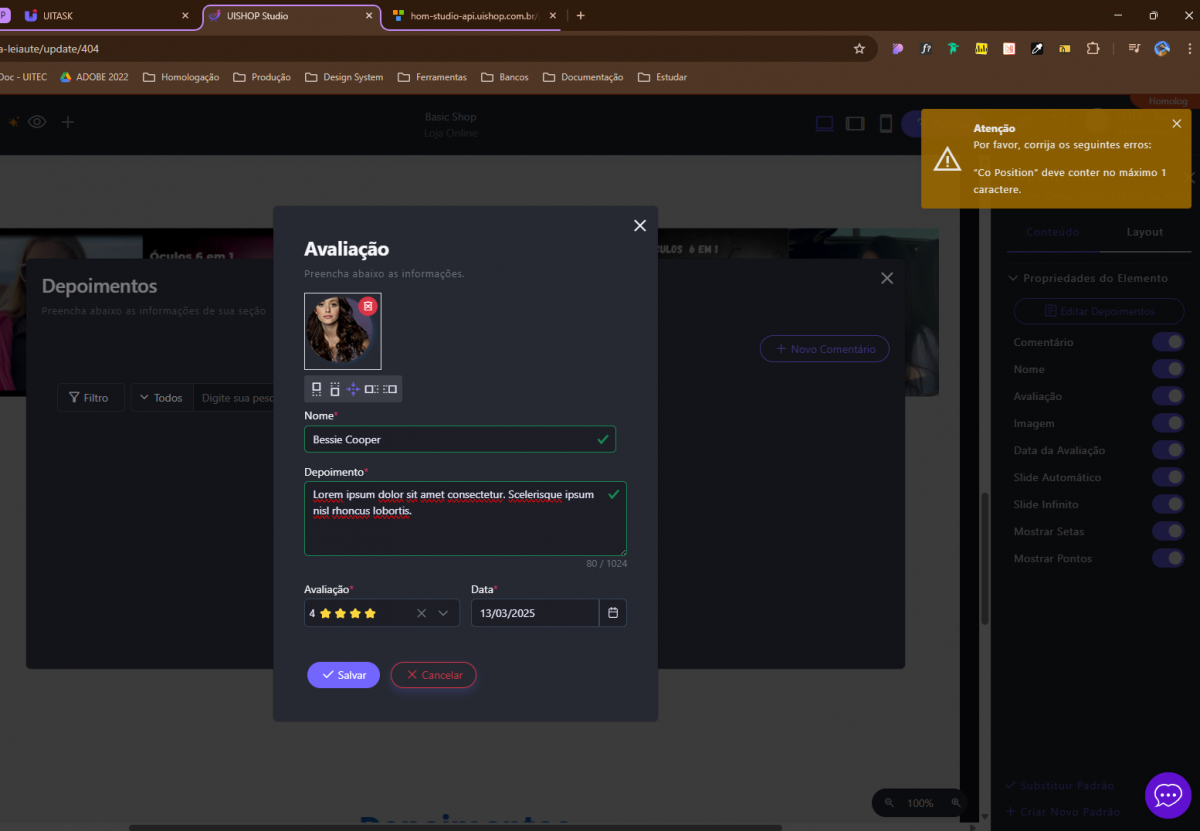The width and height of the screenshot is (1200, 831).
Task: Expand the Avaliação rating dropdown
Action: tap(443, 613)
